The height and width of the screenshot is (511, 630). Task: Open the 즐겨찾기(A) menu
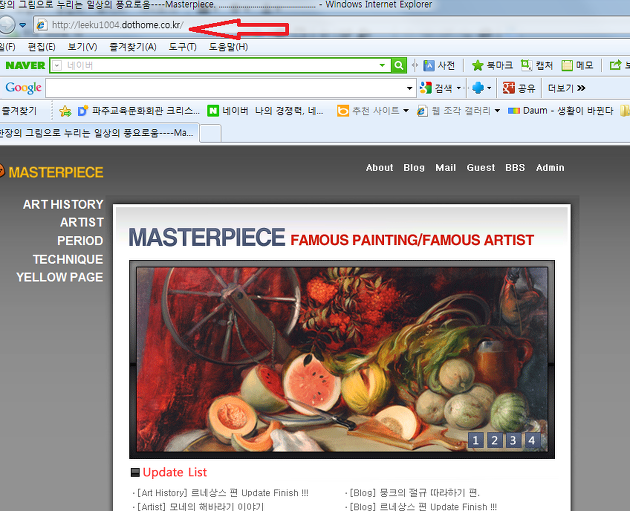(133, 47)
